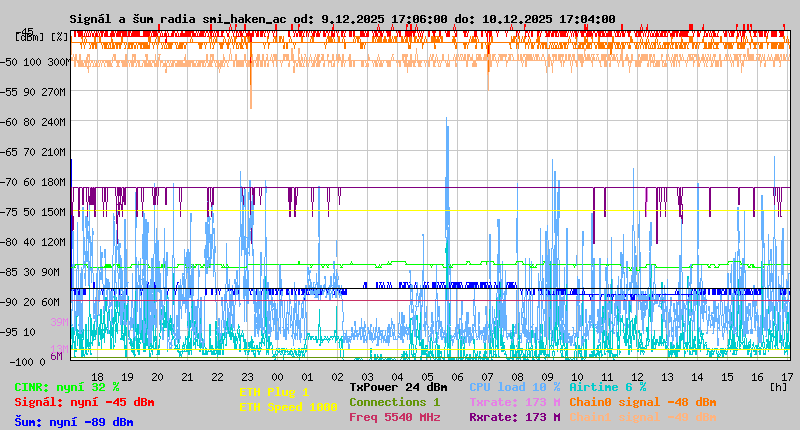Click the CPU load legend entry

[x=514, y=386]
